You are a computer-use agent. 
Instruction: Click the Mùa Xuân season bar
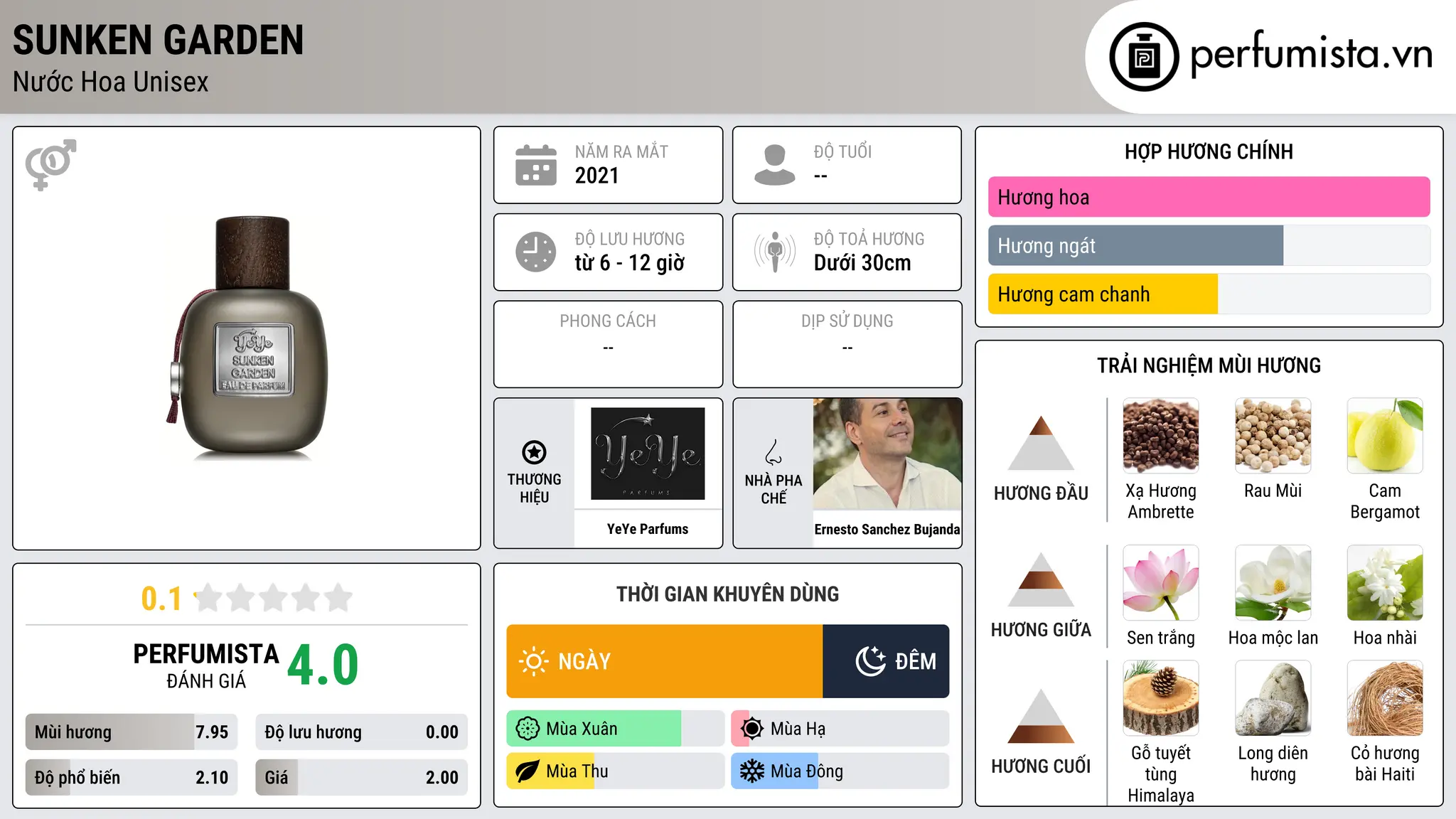616,729
